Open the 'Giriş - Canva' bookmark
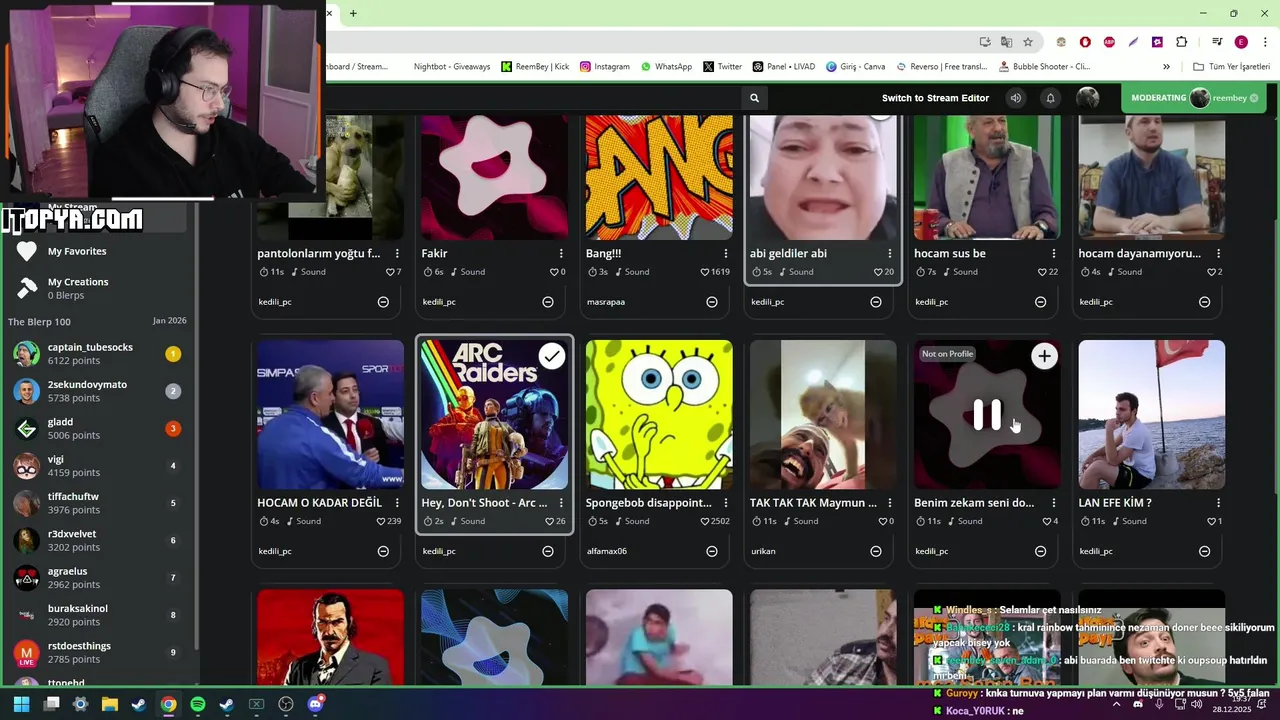 (855, 67)
